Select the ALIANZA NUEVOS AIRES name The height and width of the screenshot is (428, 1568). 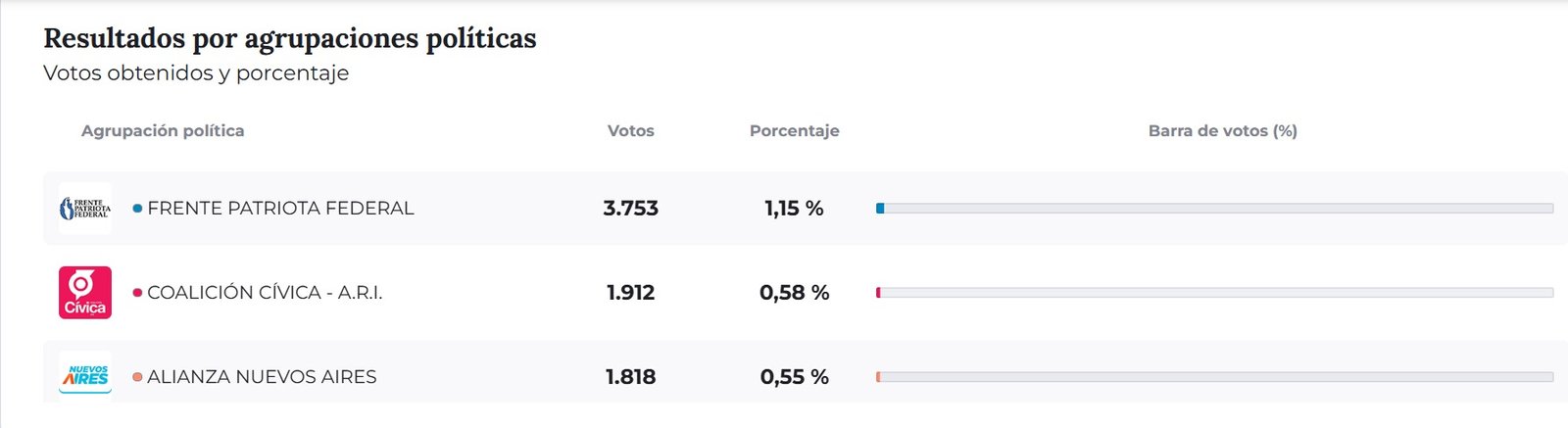click(x=262, y=376)
